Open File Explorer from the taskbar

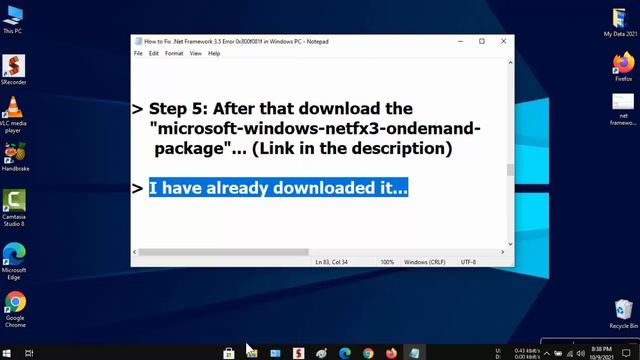pos(252,353)
